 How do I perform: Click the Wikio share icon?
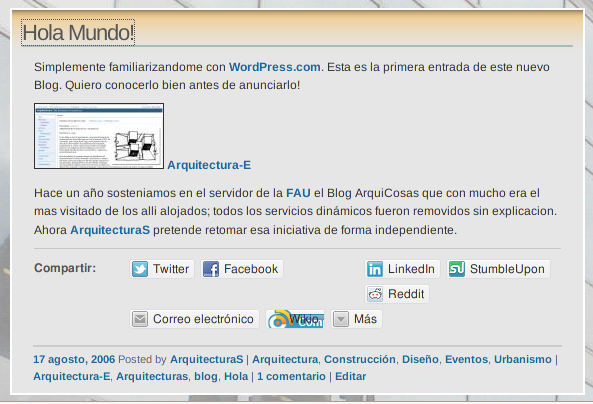pos(295,319)
